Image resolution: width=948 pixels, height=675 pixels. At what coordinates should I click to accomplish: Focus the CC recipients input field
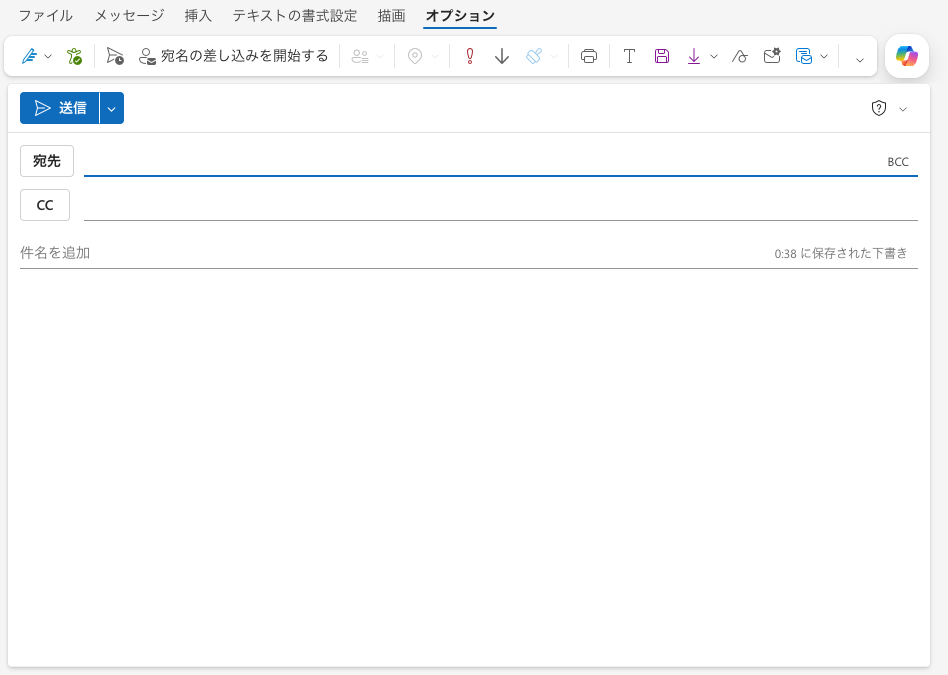point(501,205)
